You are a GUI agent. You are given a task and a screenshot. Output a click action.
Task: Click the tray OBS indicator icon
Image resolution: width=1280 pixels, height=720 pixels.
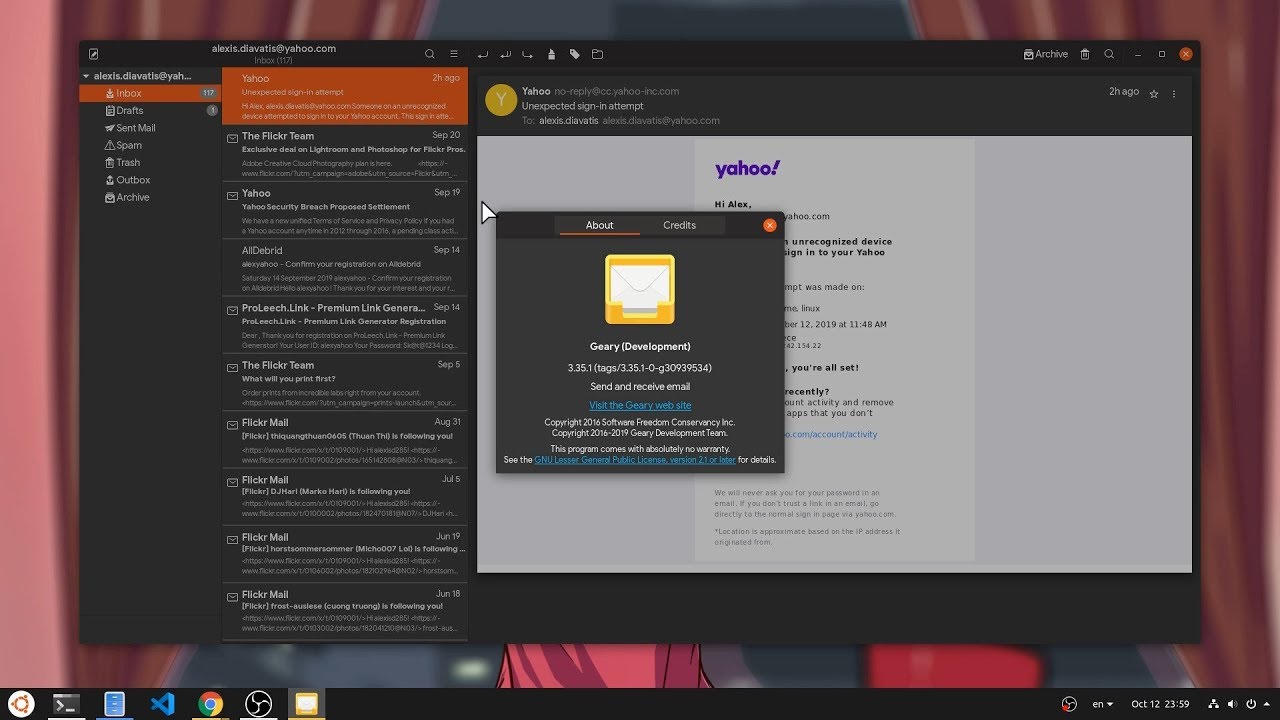1069,704
